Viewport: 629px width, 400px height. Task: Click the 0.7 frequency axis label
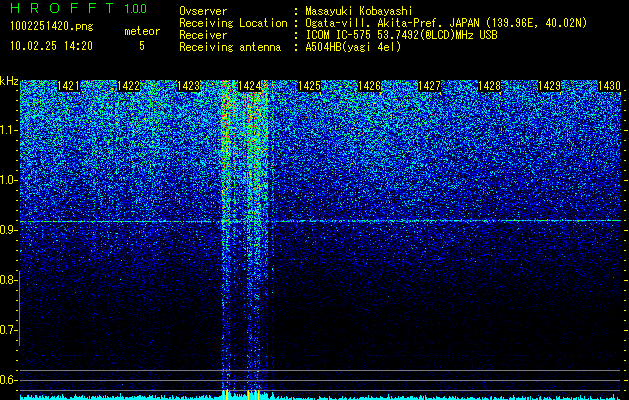pyautogui.click(x=8, y=330)
